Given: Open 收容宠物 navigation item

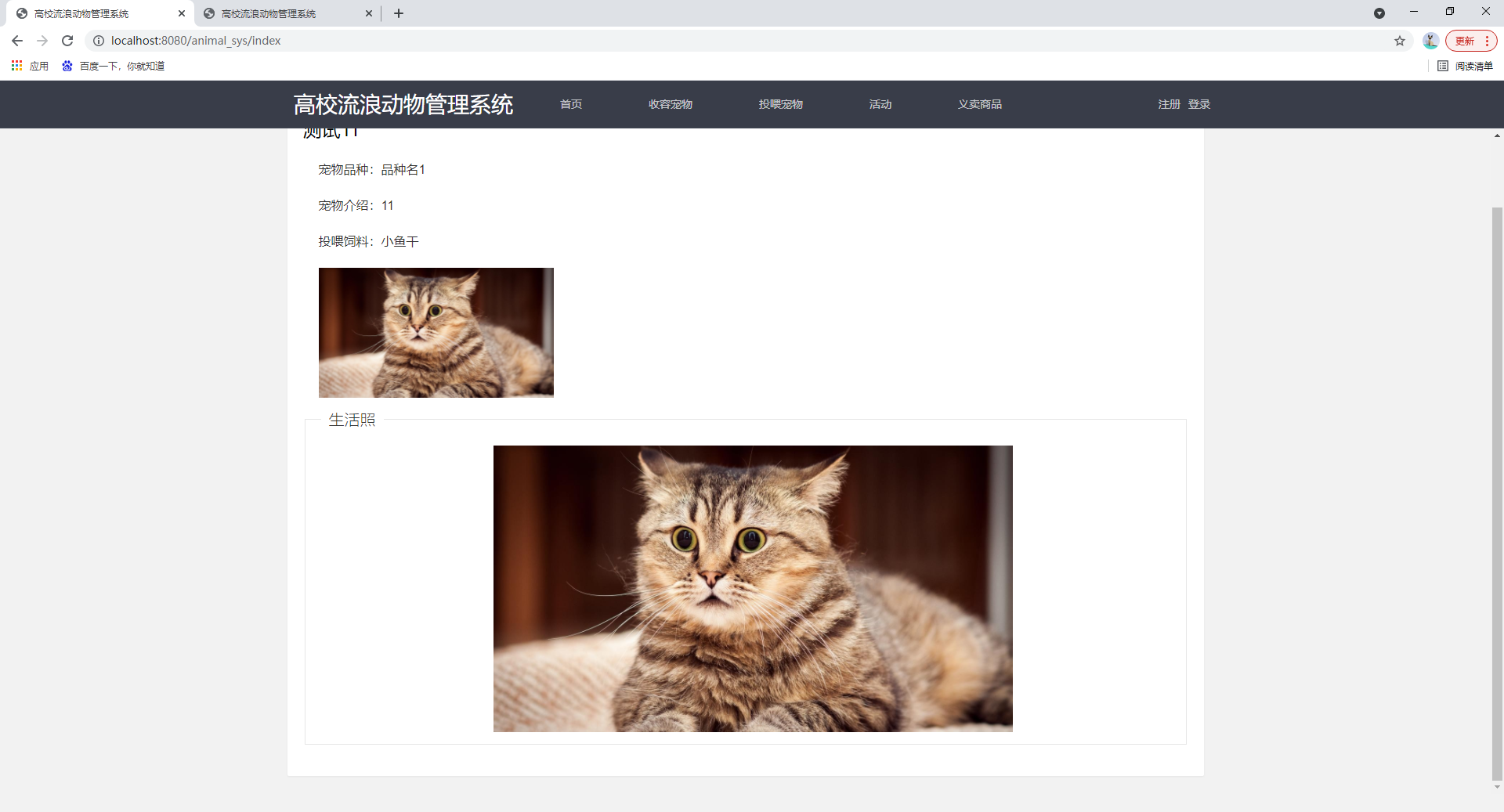Looking at the screenshot, I should pyautogui.click(x=671, y=104).
